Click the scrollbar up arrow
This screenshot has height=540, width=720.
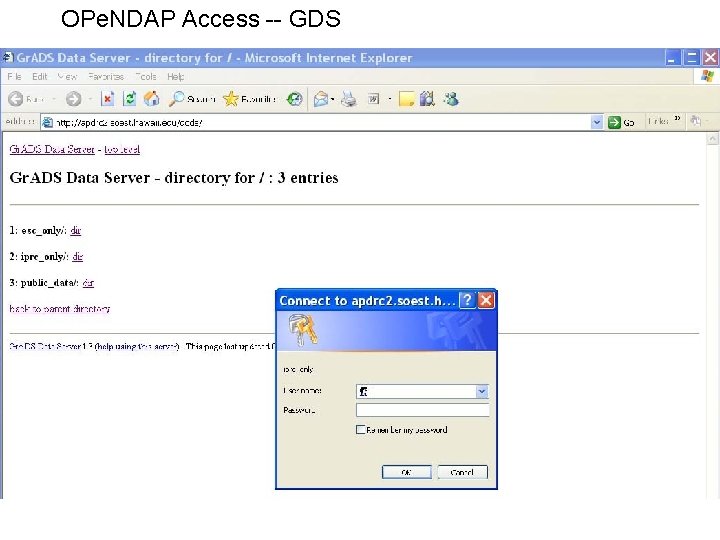(x=712, y=138)
